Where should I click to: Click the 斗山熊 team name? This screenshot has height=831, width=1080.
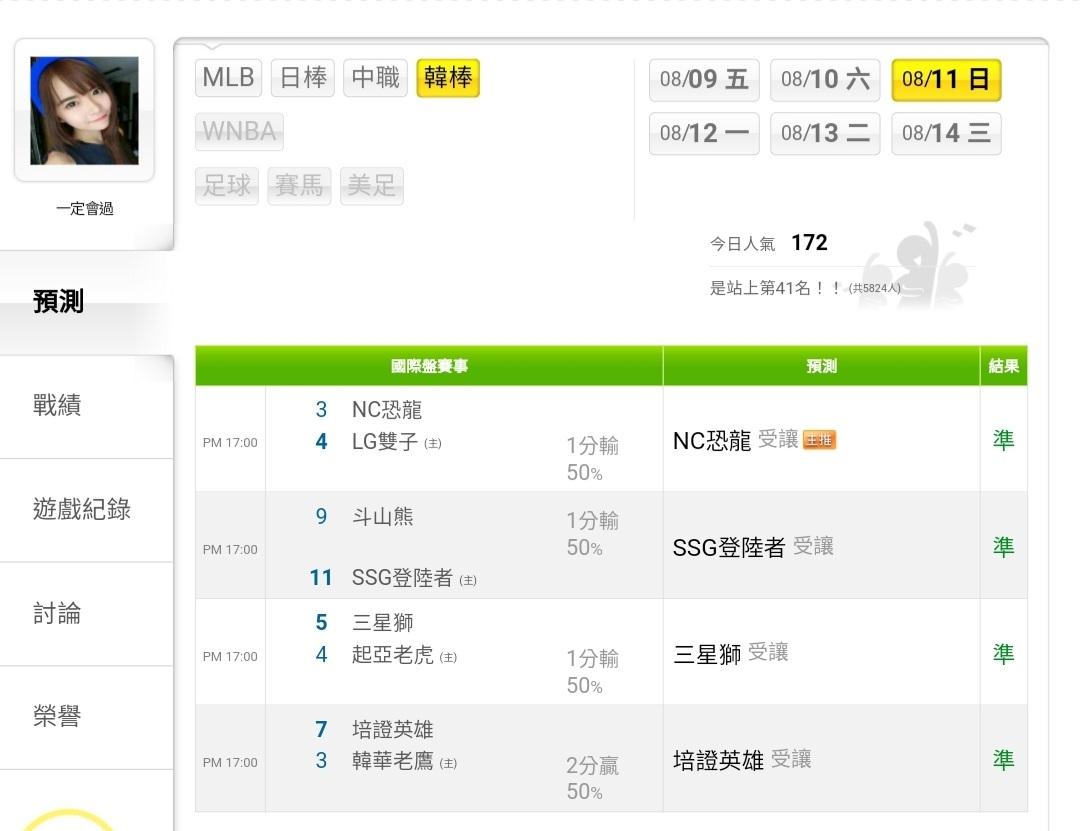tap(382, 517)
